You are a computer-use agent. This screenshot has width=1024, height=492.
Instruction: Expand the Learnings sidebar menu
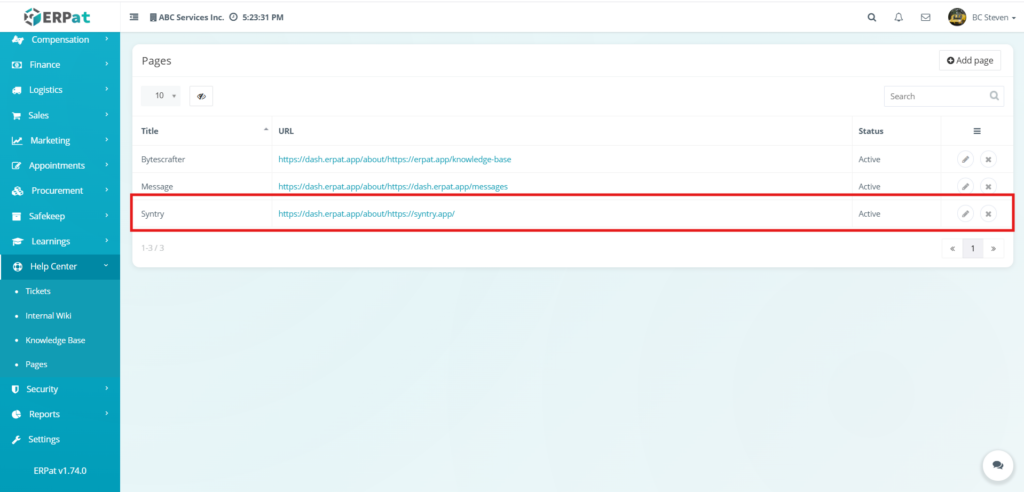[59, 241]
